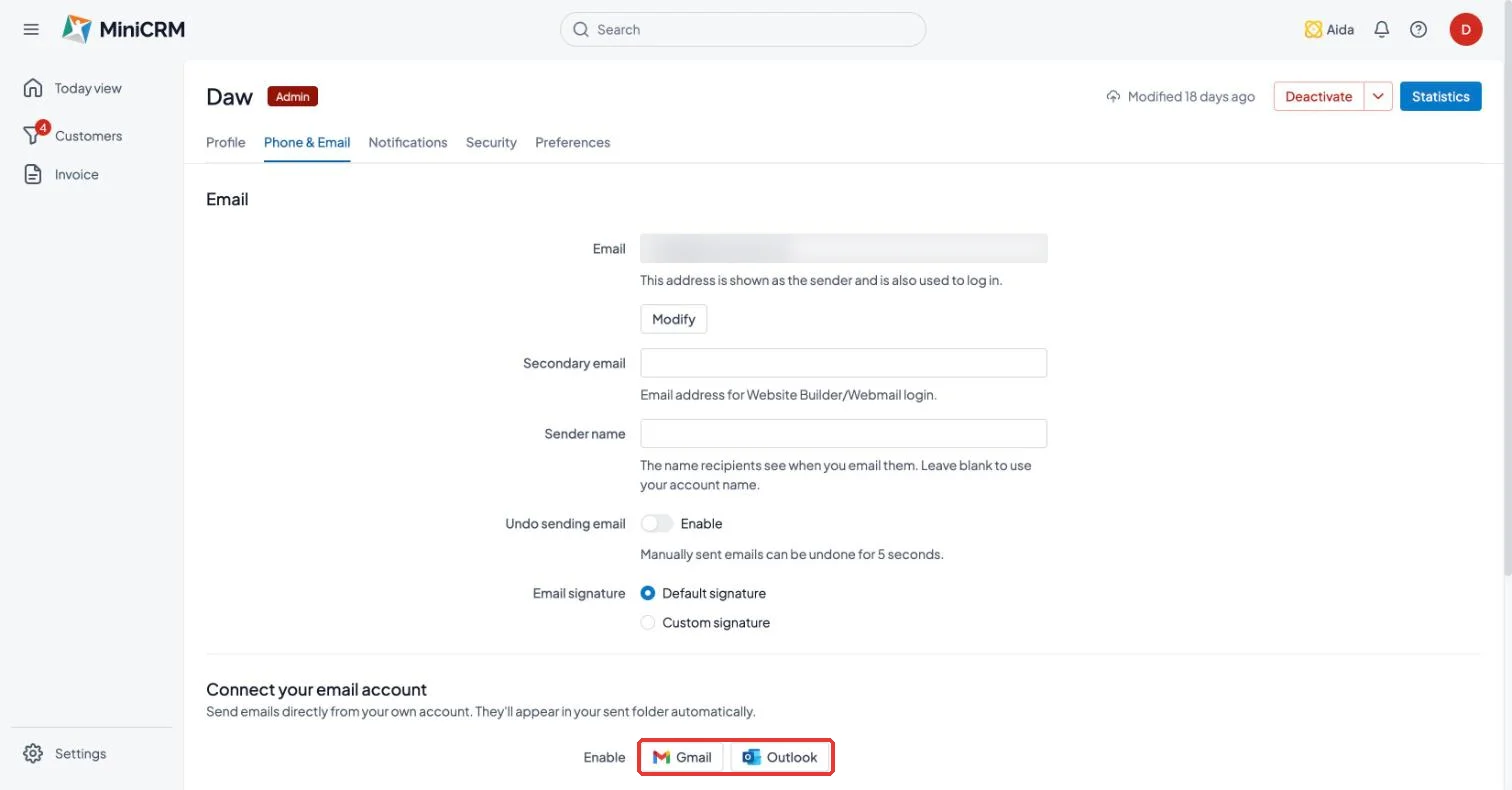Select Default signature radio button
The image size is (1512, 790).
point(648,593)
